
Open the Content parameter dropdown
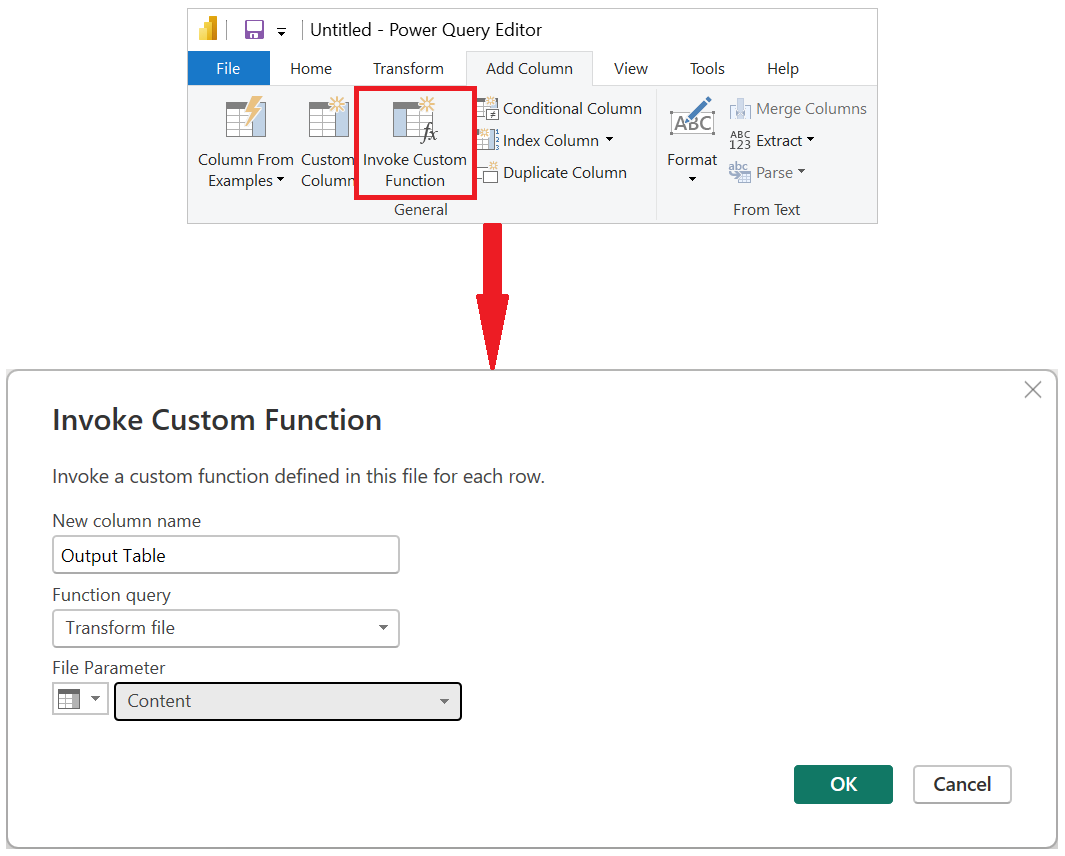[x=444, y=701]
